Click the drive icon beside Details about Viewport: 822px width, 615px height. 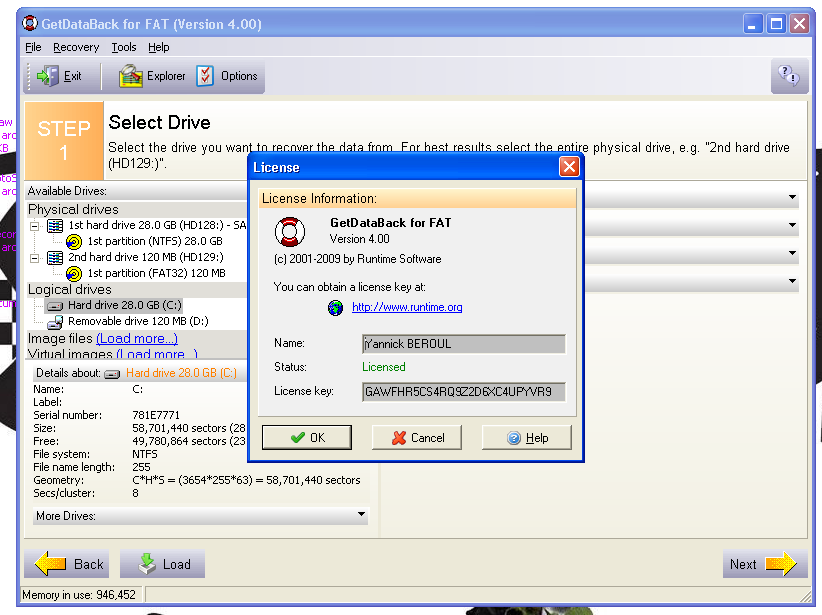click(x=112, y=374)
